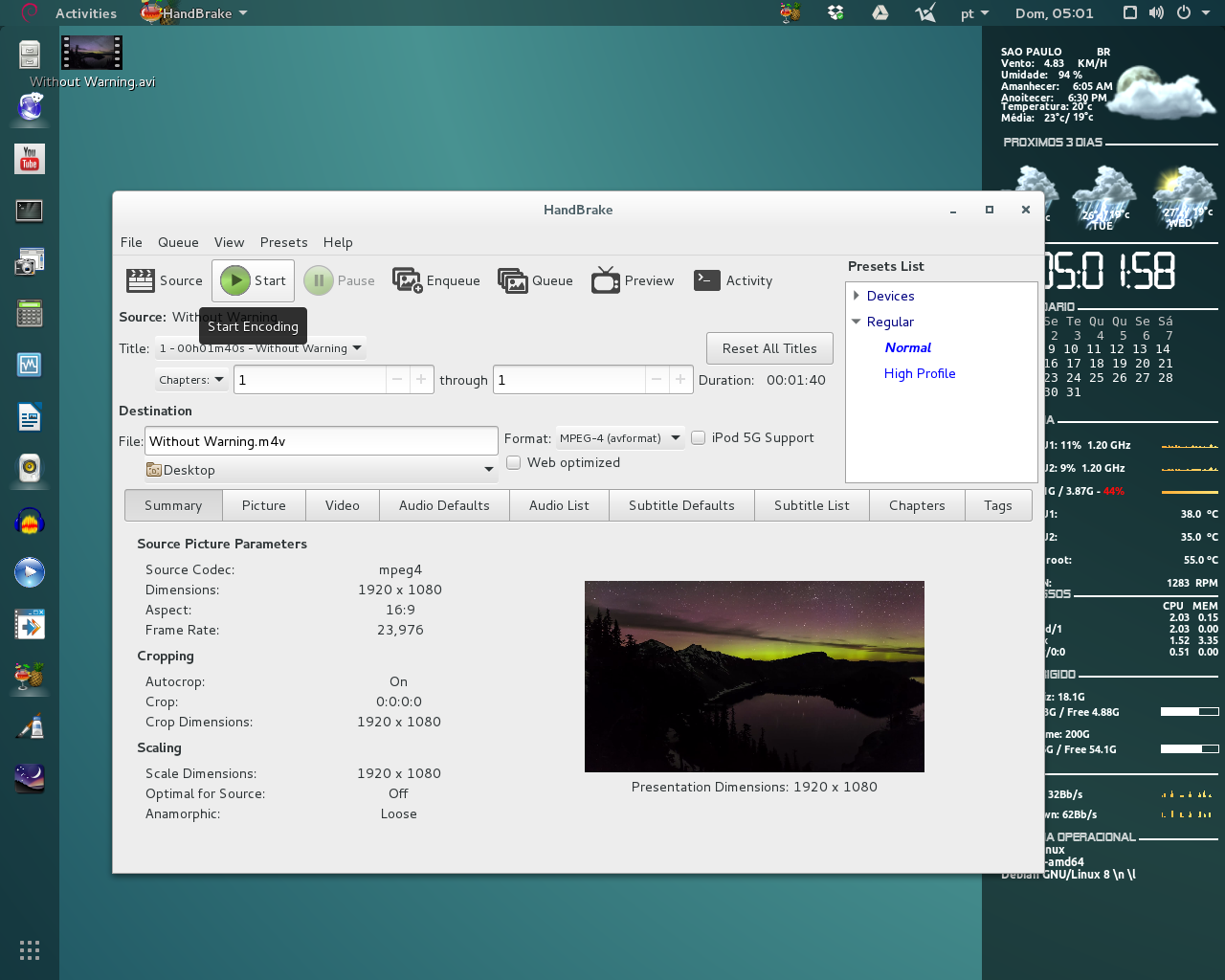Image resolution: width=1225 pixels, height=980 pixels.
Task: Open the Google Drive tray icon
Action: 880,12
